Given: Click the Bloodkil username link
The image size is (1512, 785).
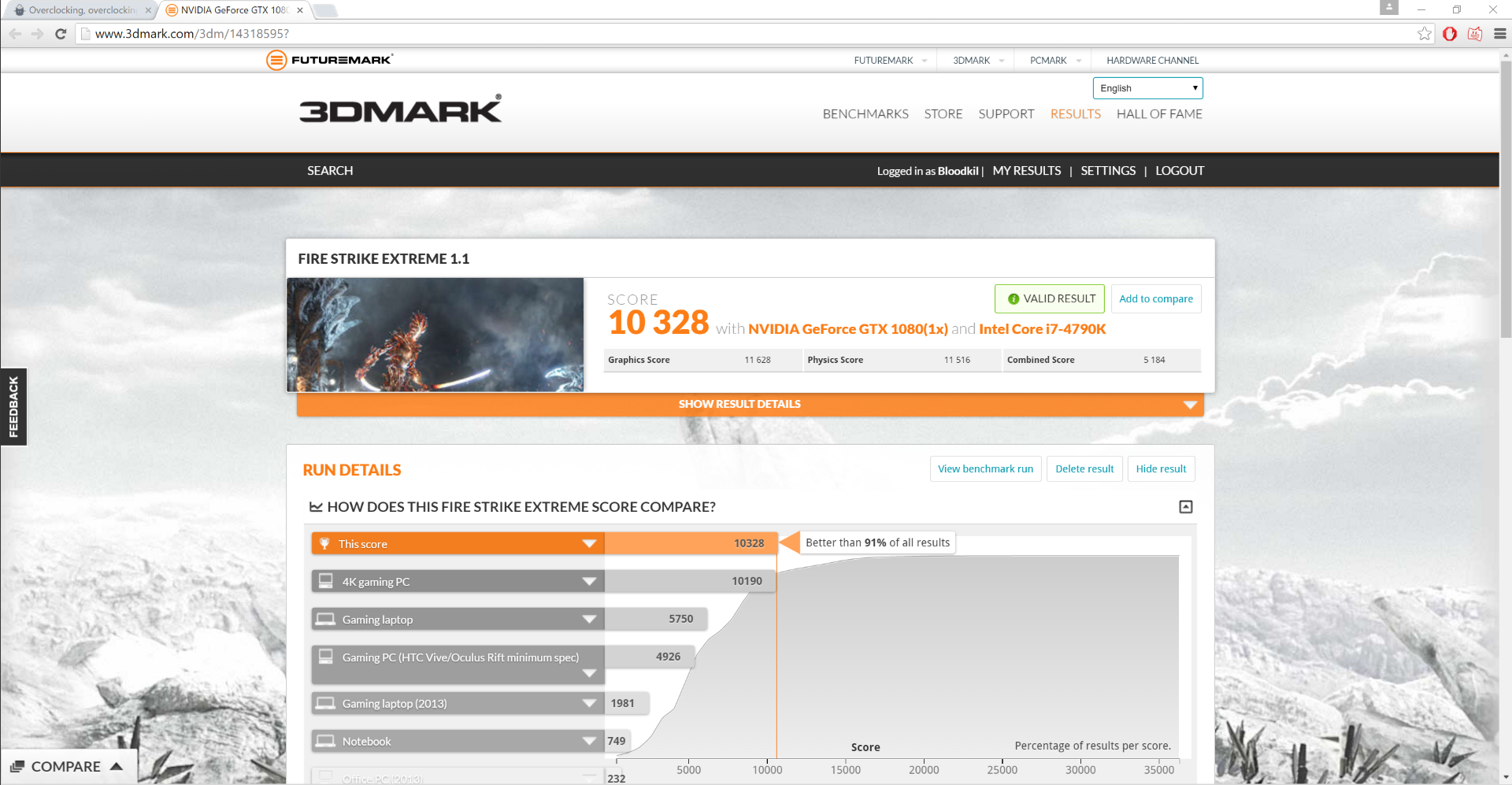Looking at the screenshot, I should pos(958,172).
